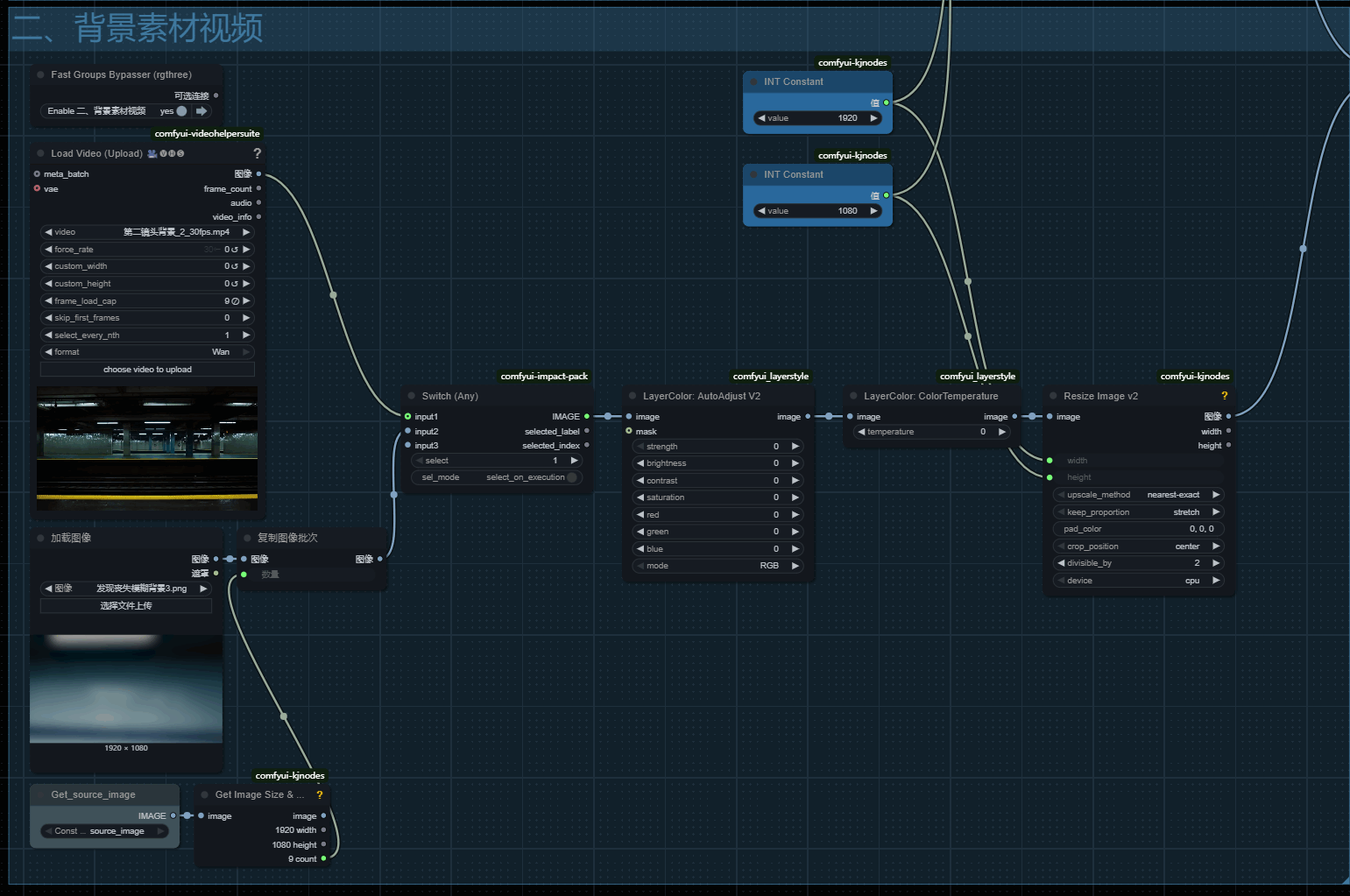Open help icon on Resize Image v2
The width and height of the screenshot is (1350, 896).
click(x=1224, y=396)
